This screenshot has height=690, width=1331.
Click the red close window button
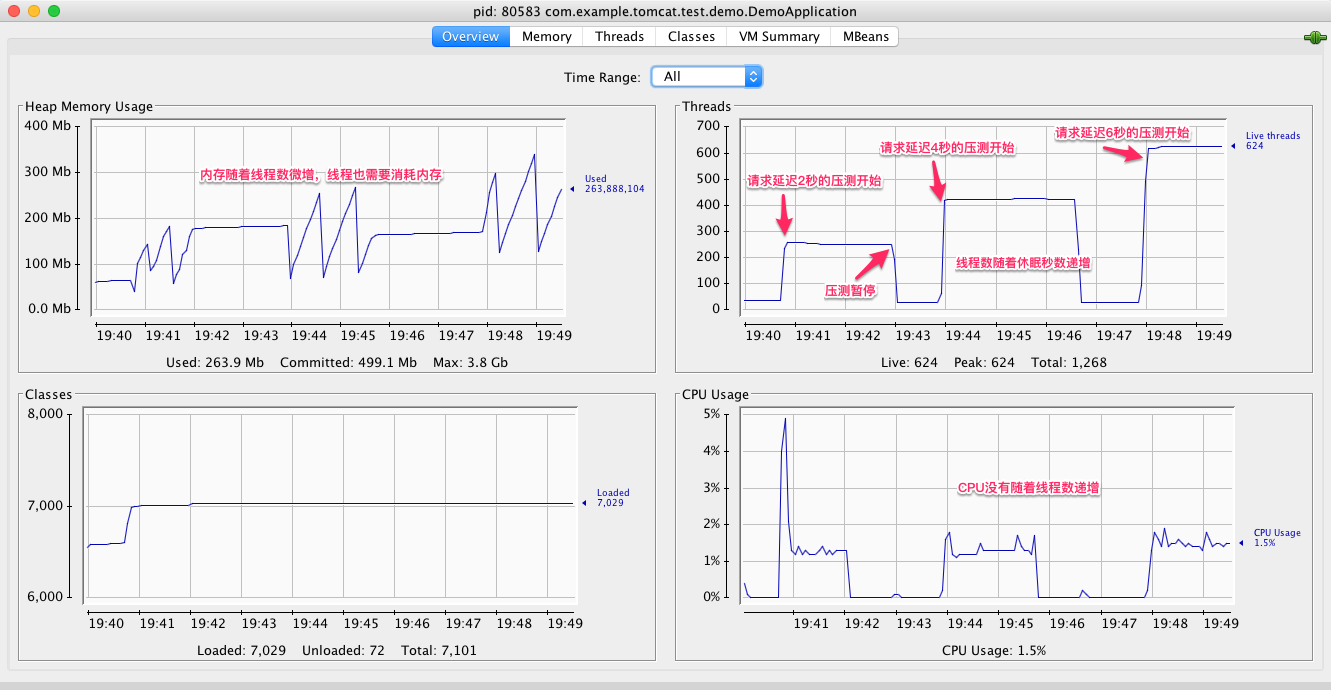pyautogui.click(x=13, y=11)
